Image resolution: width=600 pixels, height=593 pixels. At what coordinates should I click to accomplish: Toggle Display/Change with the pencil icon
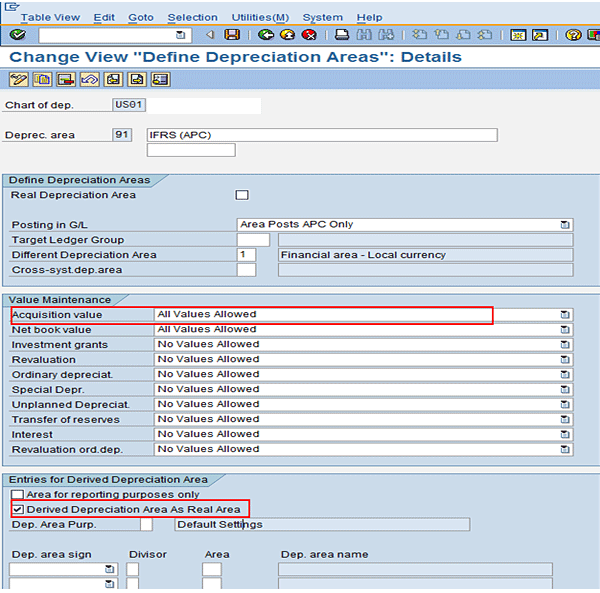click(18, 80)
